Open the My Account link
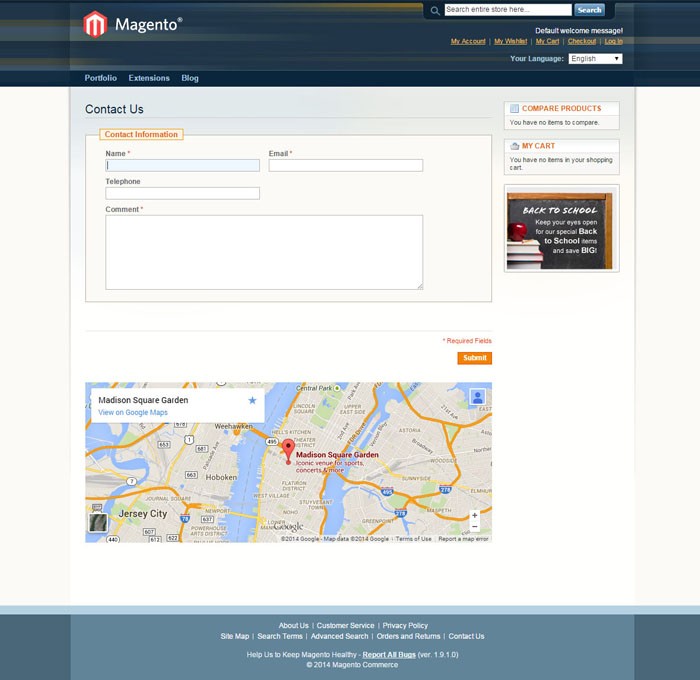The width and height of the screenshot is (700, 680). point(468,41)
